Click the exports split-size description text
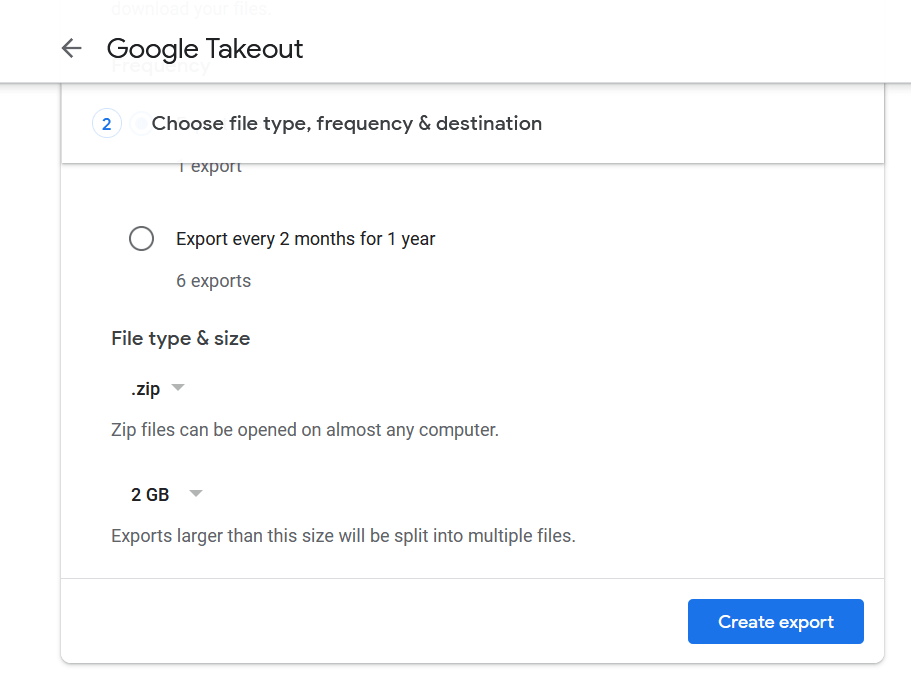The image size is (911, 674). point(343,536)
